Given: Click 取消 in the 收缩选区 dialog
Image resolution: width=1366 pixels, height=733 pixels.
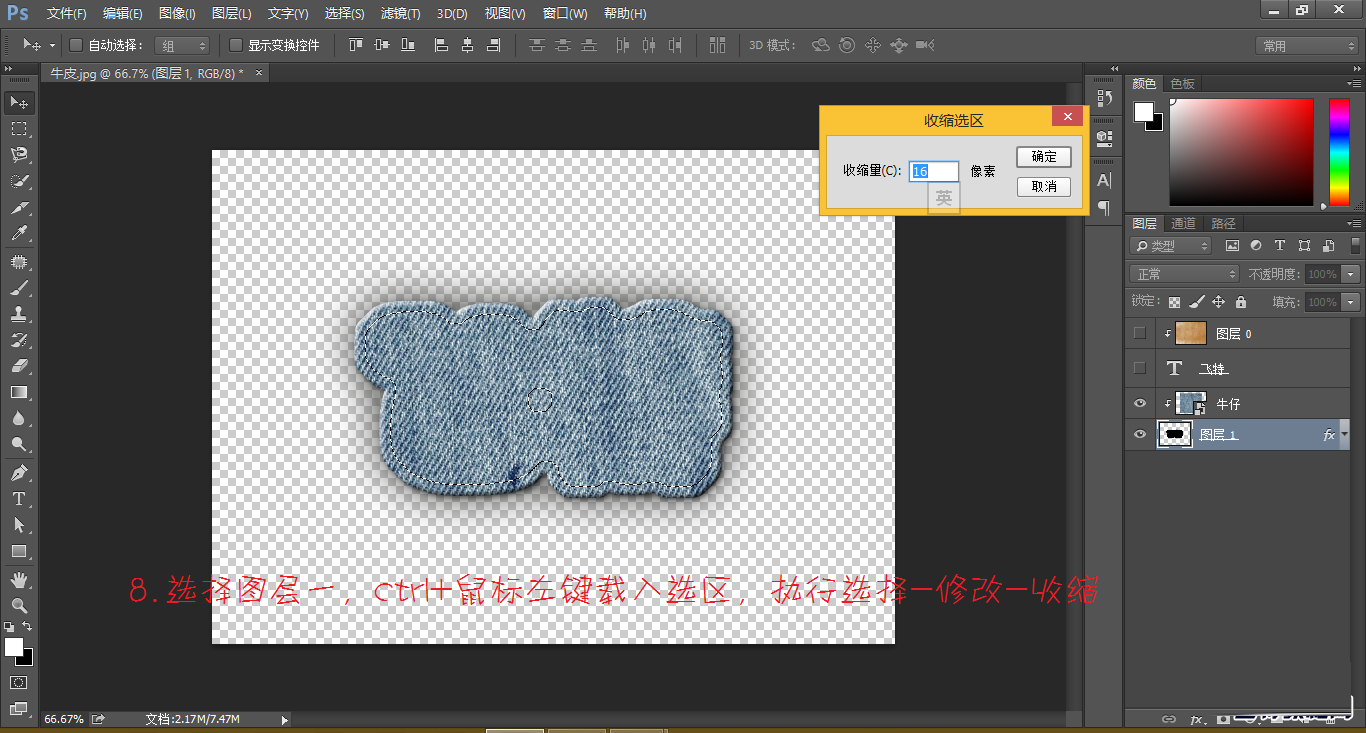Looking at the screenshot, I should pyautogui.click(x=1043, y=186).
